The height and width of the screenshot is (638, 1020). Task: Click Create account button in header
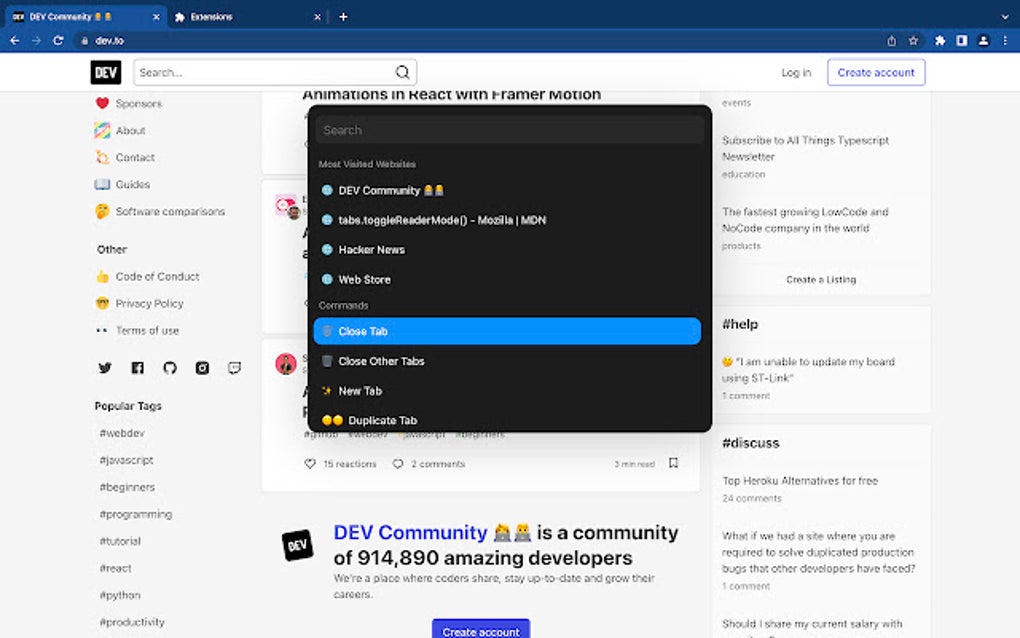tap(876, 72)
